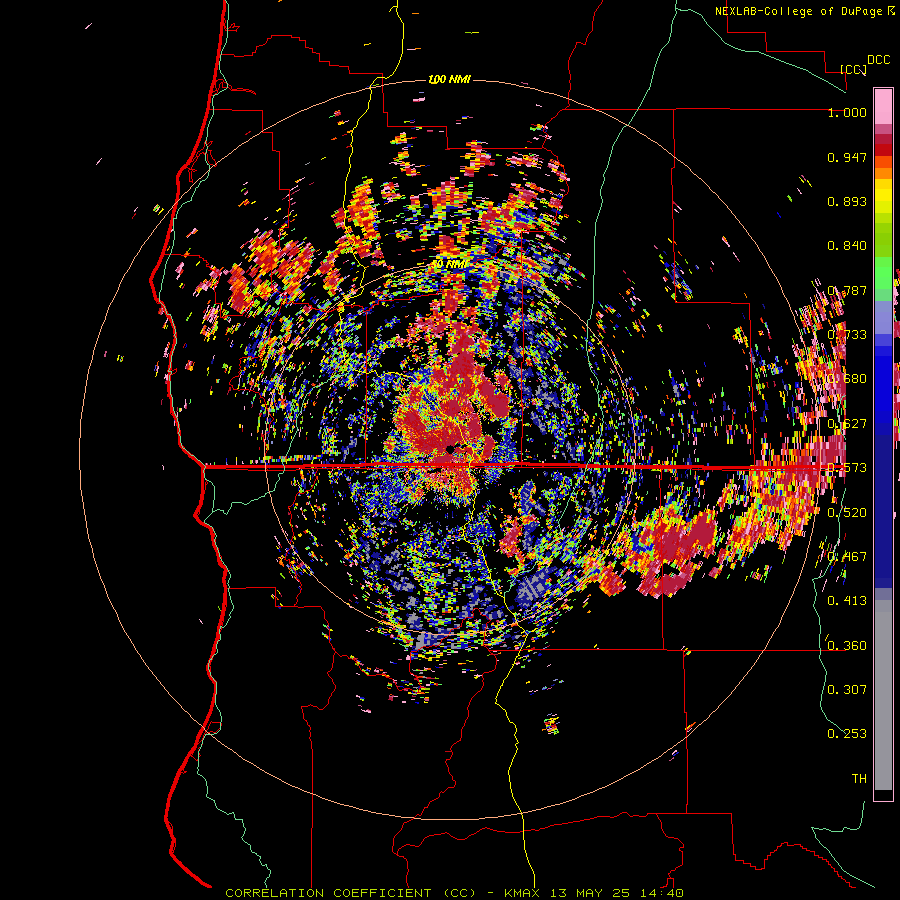900x900 pixels.
Task: Click the 0.893 scale value
Action: pyautogui.click(x=847, y=201)
